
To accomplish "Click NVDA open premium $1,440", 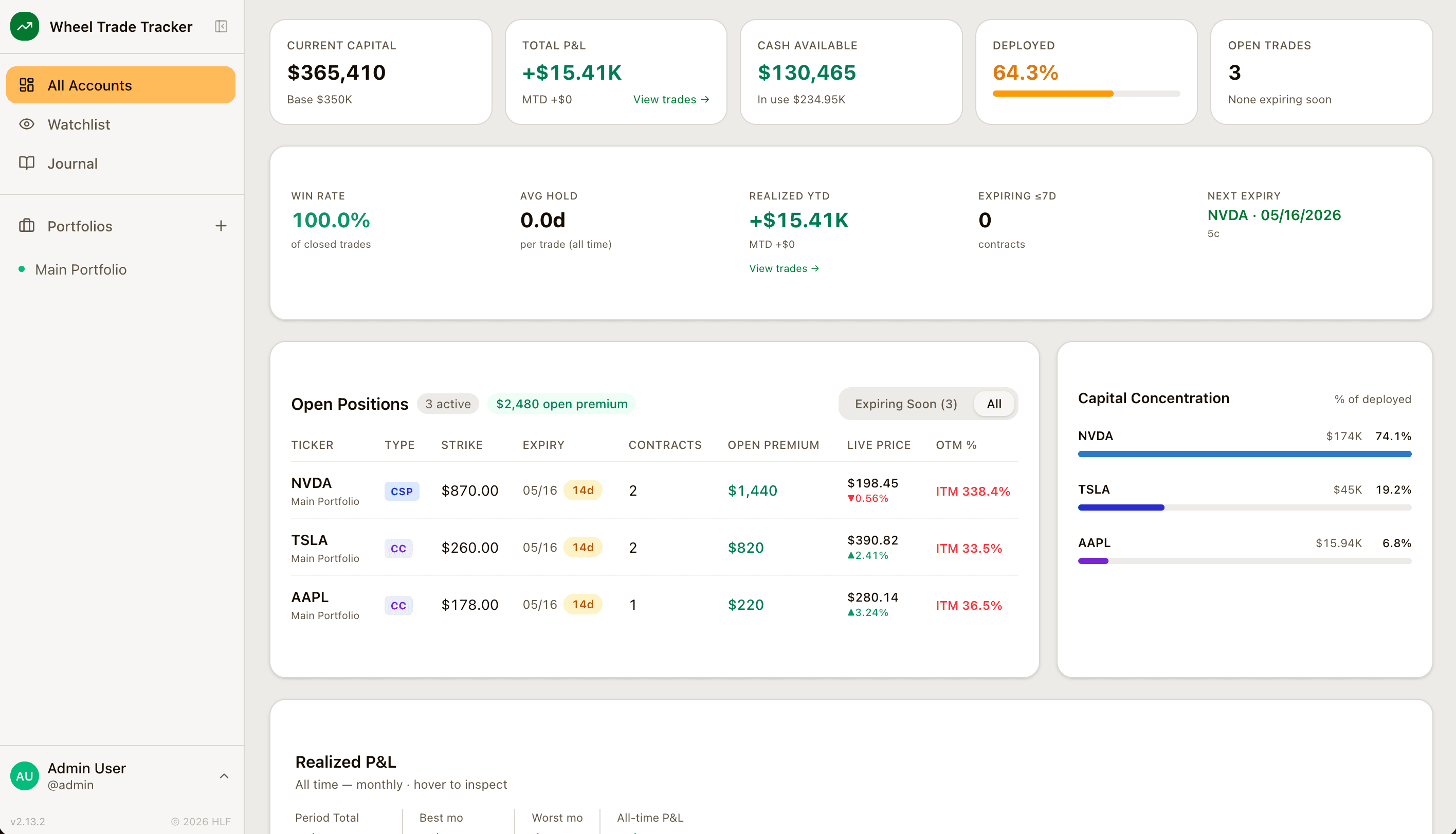I will pyautogui.click(x=752, y=491).
